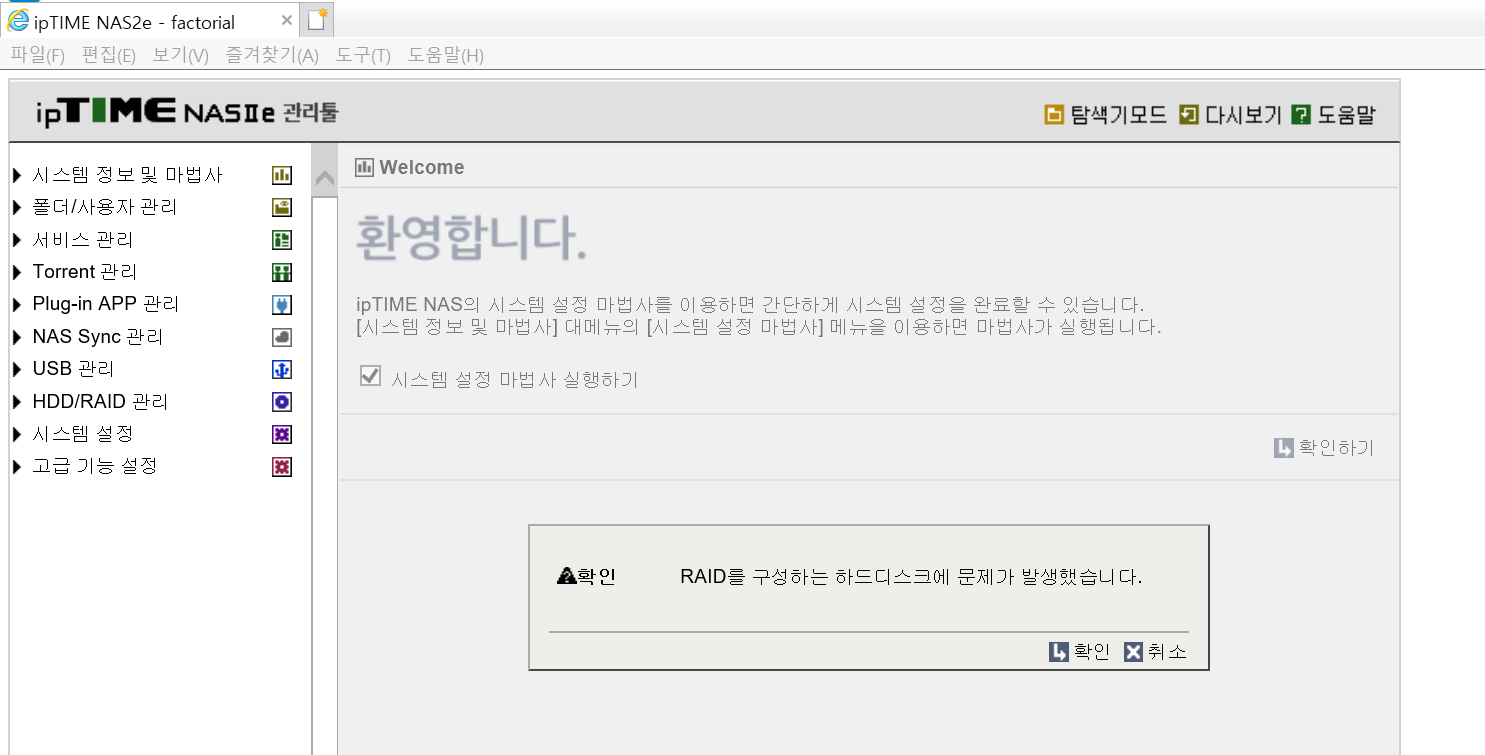Click the warning triangle icon in dialog

(567, 576)
